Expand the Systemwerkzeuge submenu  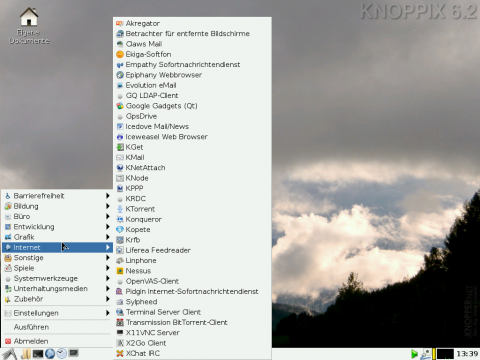pos(57,279)
